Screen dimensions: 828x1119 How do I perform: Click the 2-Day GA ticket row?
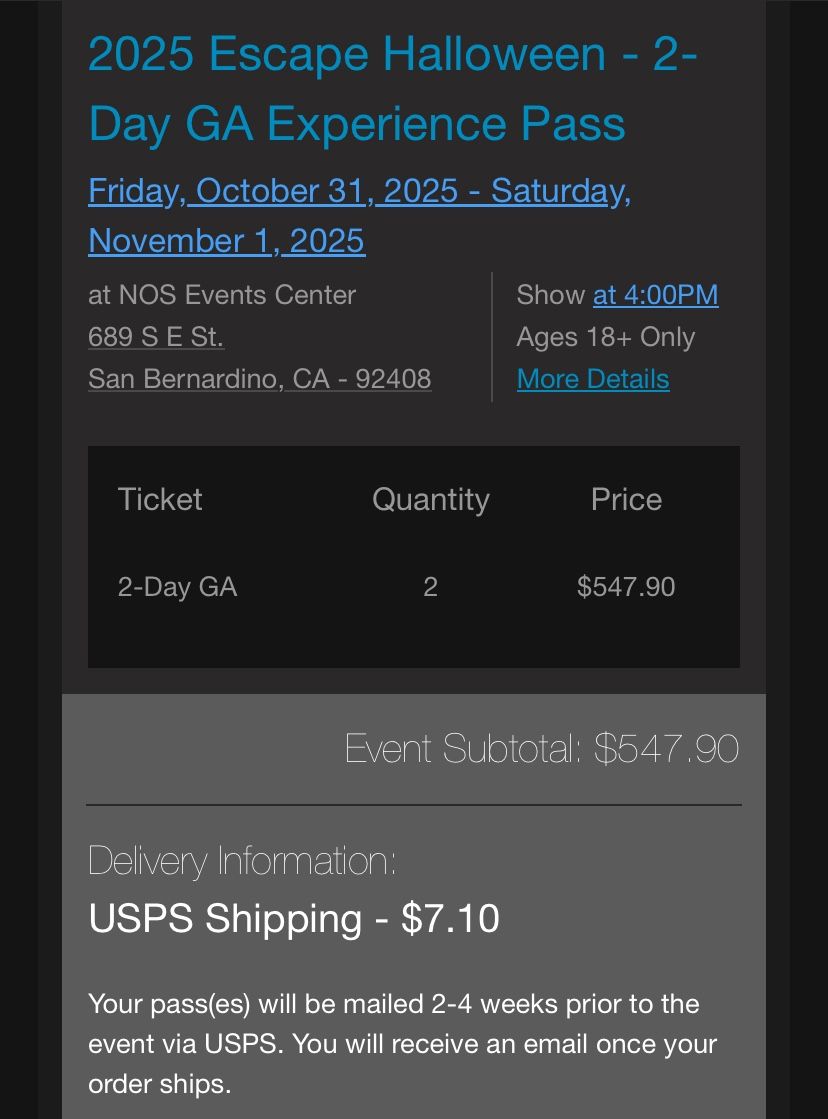point(177,587)
